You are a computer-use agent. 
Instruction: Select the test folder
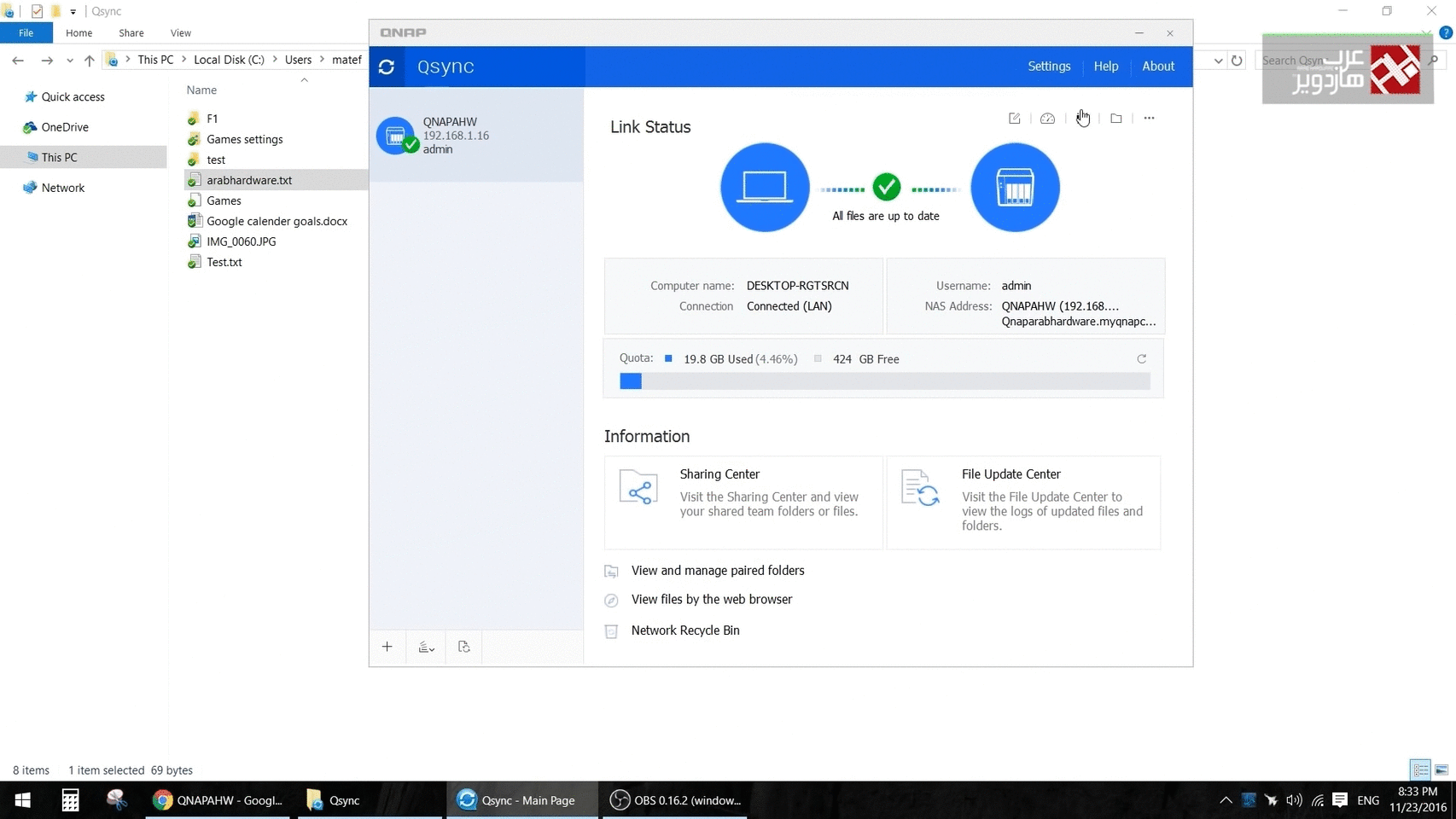point(215,160)
